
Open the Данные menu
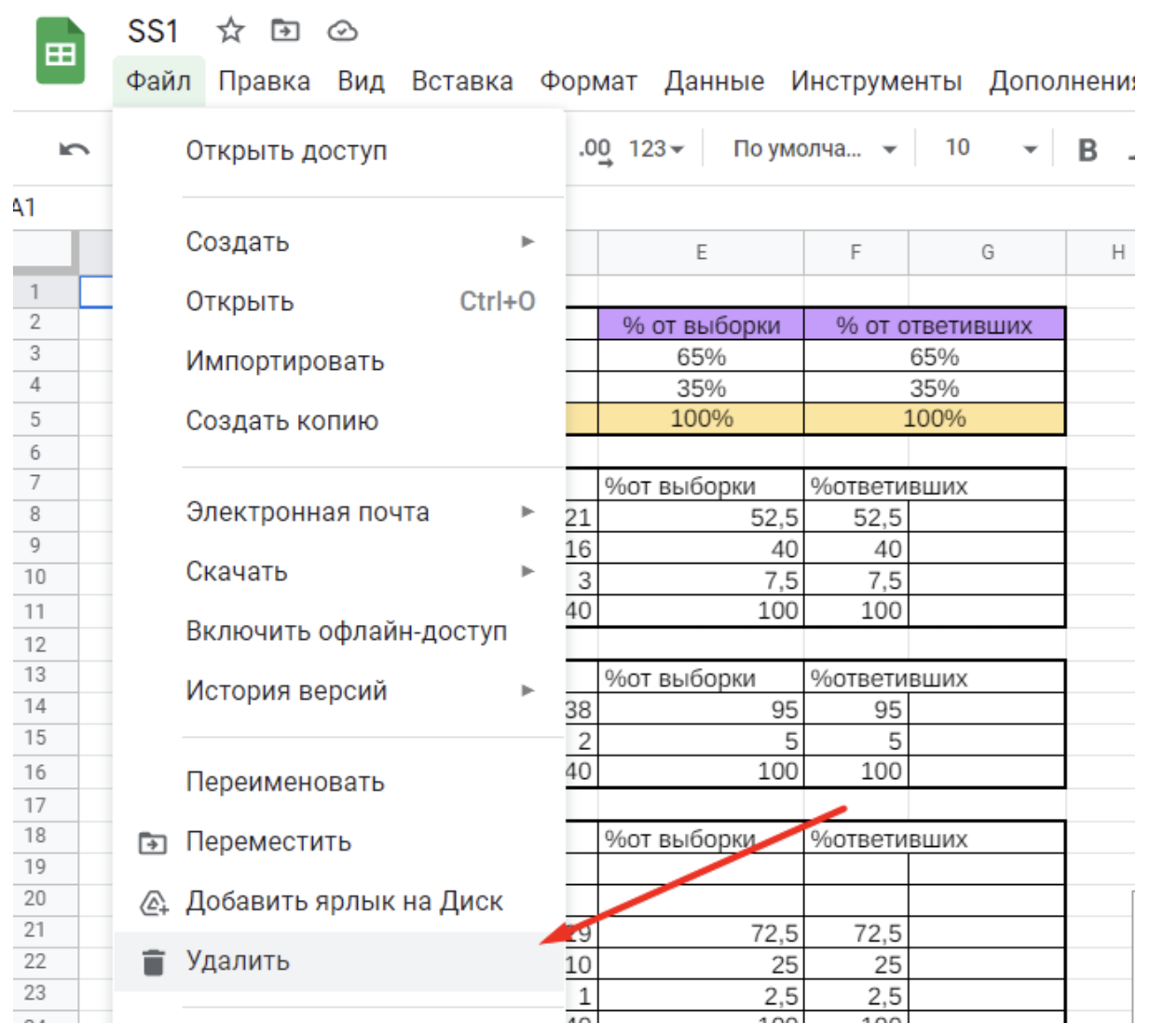click(x=714, y=81)
